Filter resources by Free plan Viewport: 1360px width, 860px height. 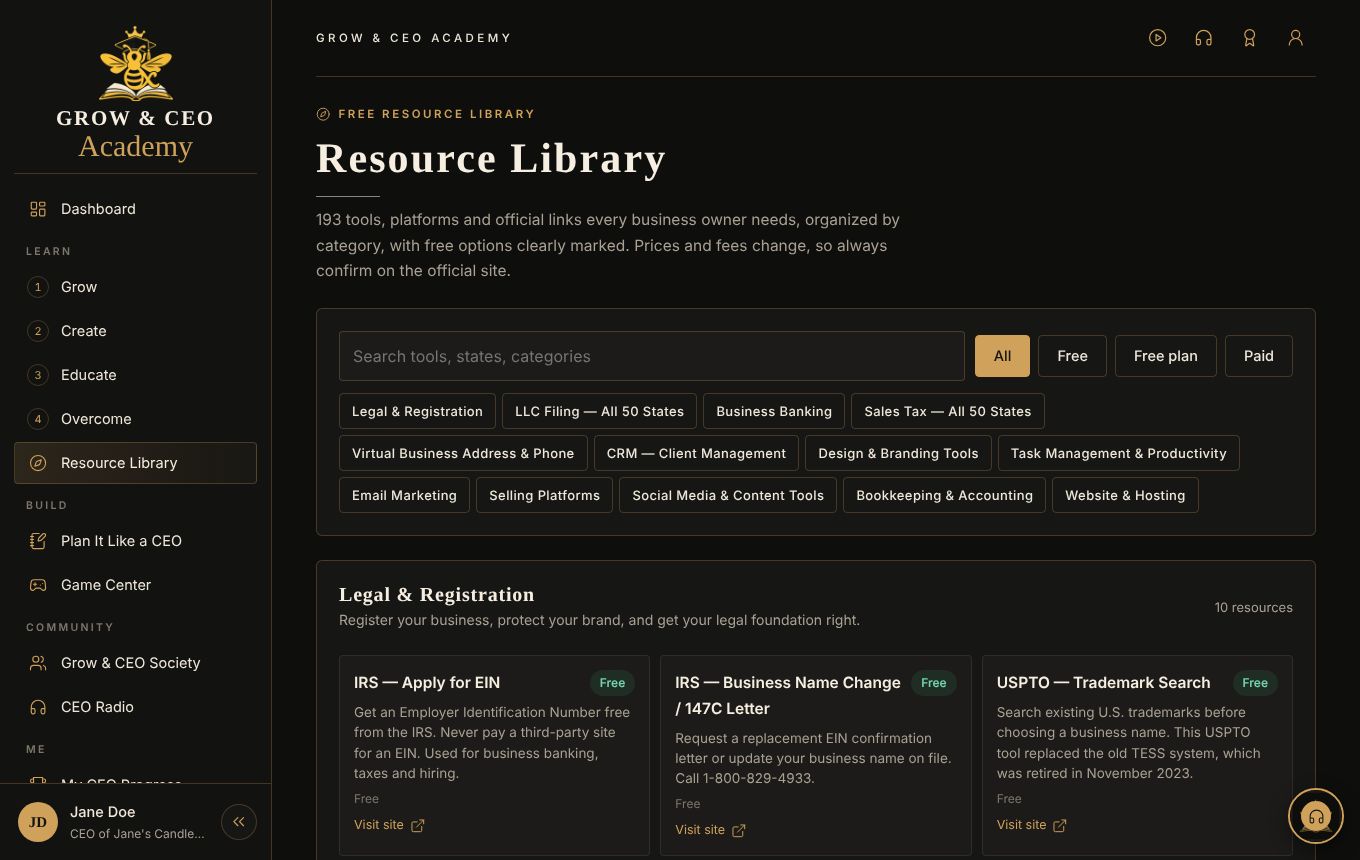click(x=1166, y=356)
